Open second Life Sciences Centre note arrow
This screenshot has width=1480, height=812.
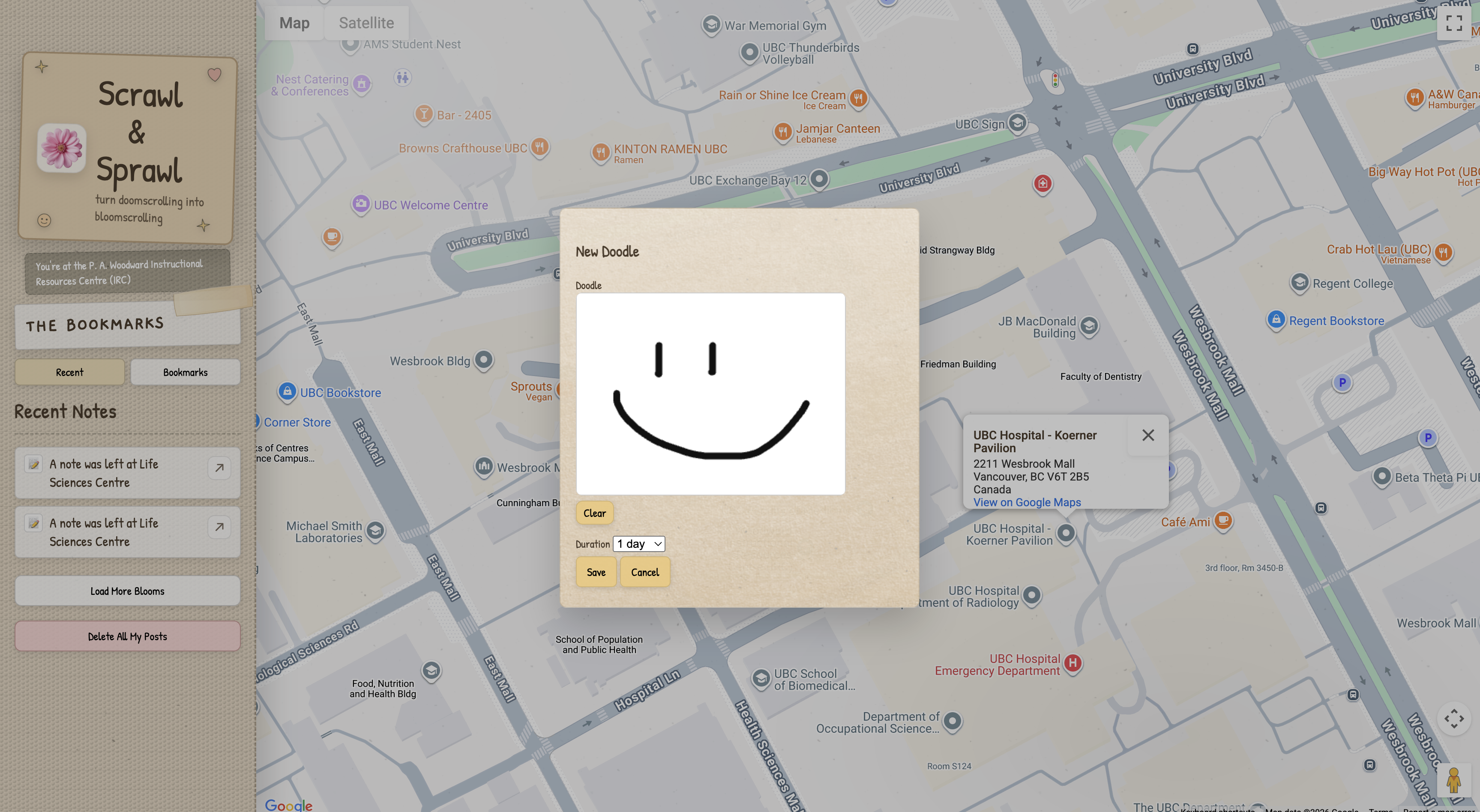click(x=219, y=527)
